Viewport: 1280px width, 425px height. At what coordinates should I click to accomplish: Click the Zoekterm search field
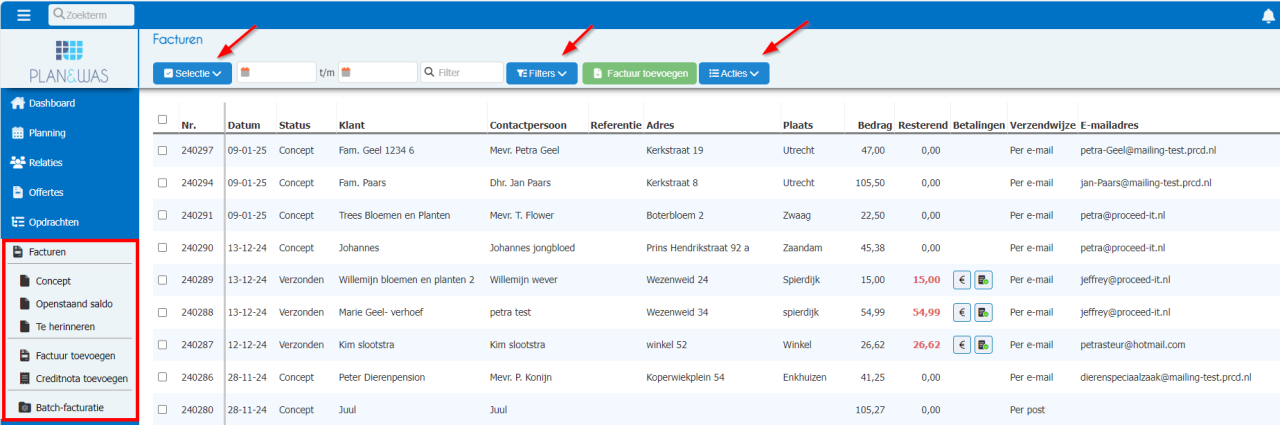pos(91,15)
